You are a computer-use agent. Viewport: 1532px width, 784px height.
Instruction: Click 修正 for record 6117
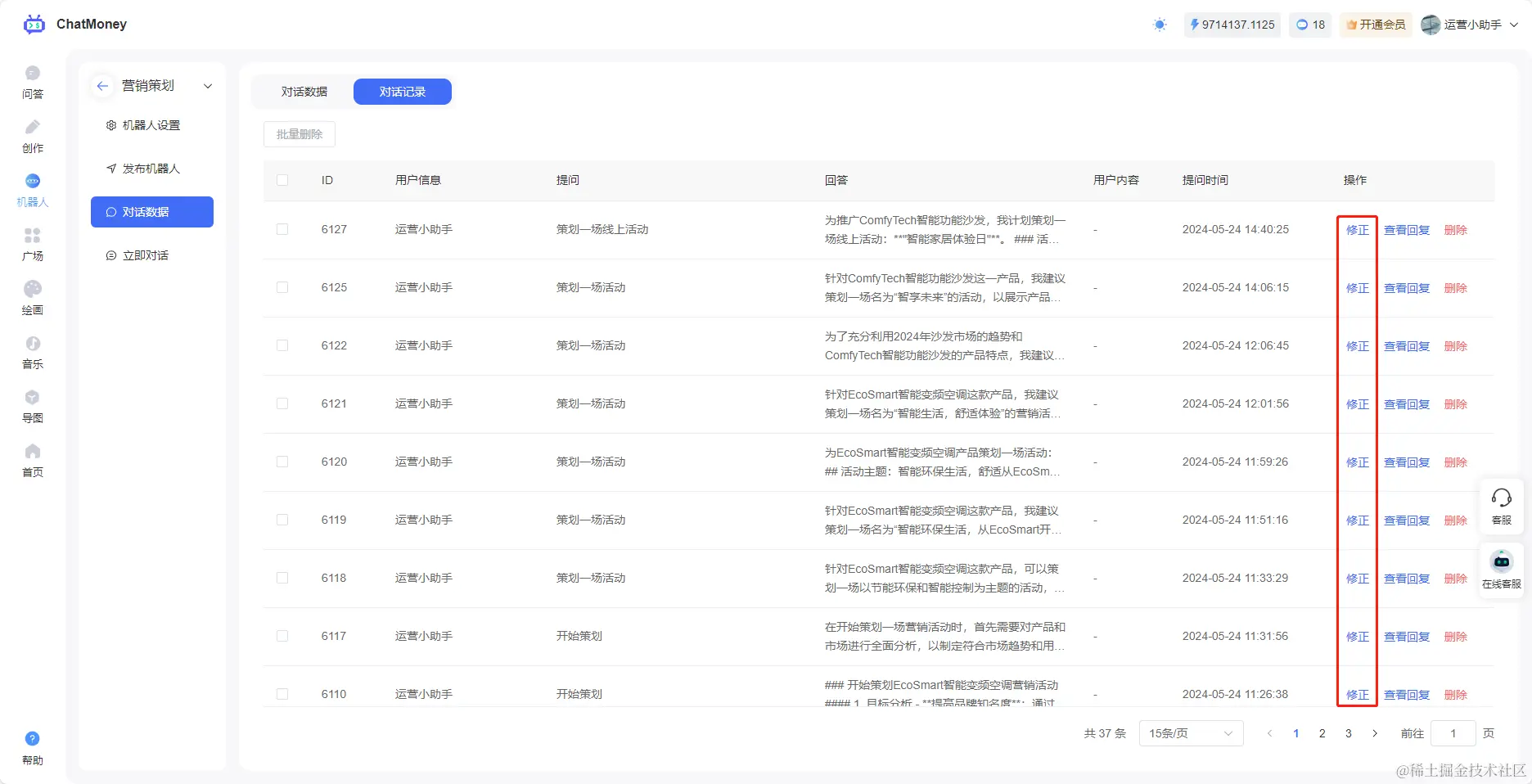(1358, 637)
